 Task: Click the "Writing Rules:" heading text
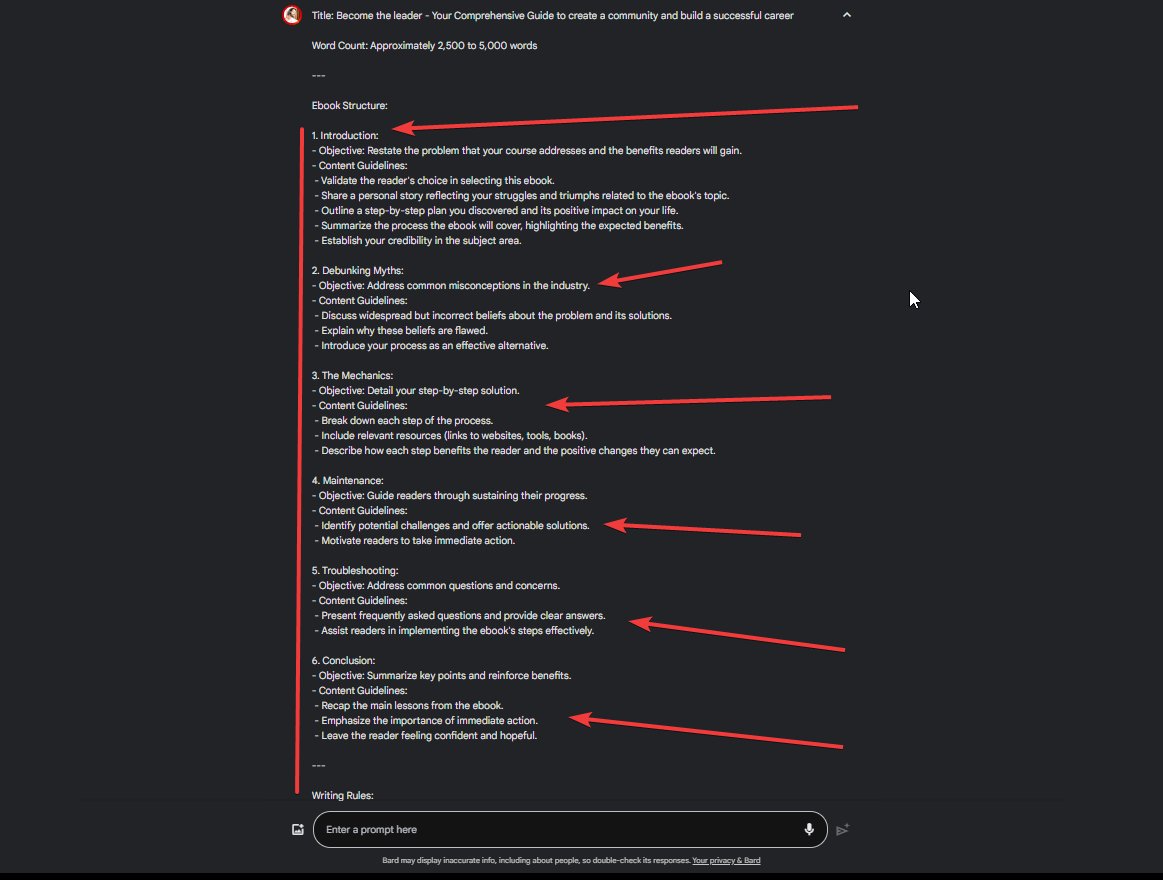343,795
